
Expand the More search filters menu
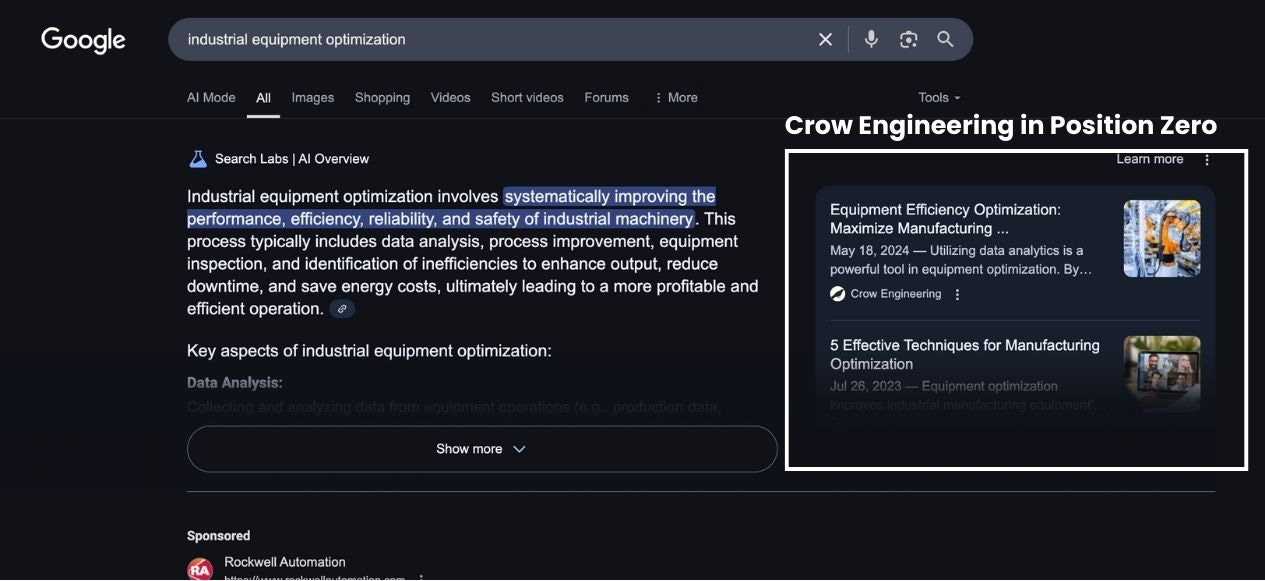676,97
